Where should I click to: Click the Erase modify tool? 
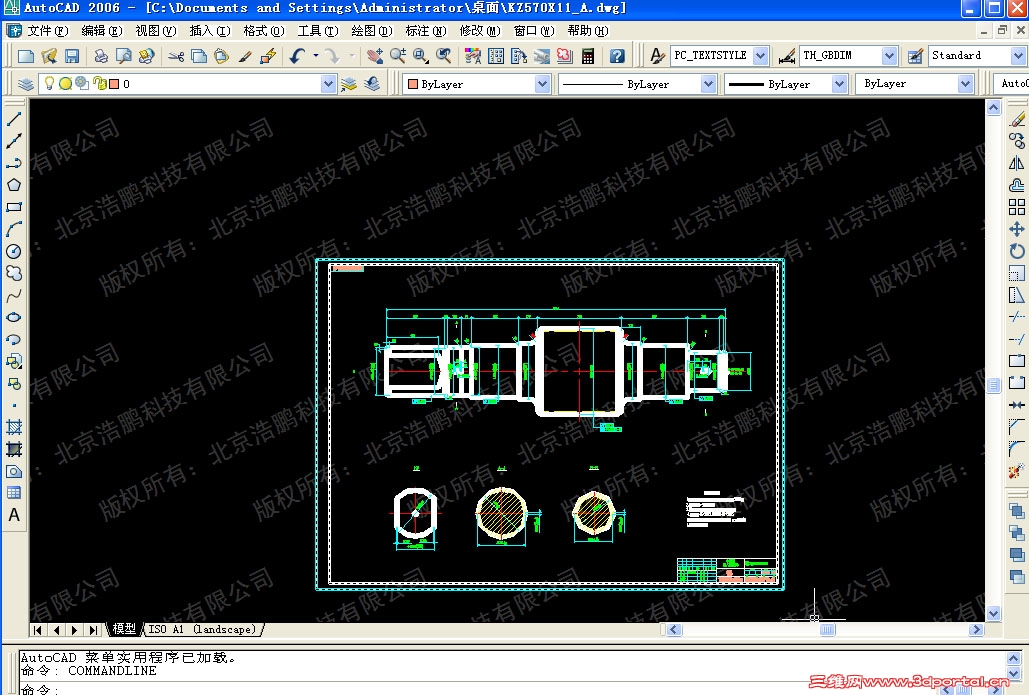coord(1017,119)
